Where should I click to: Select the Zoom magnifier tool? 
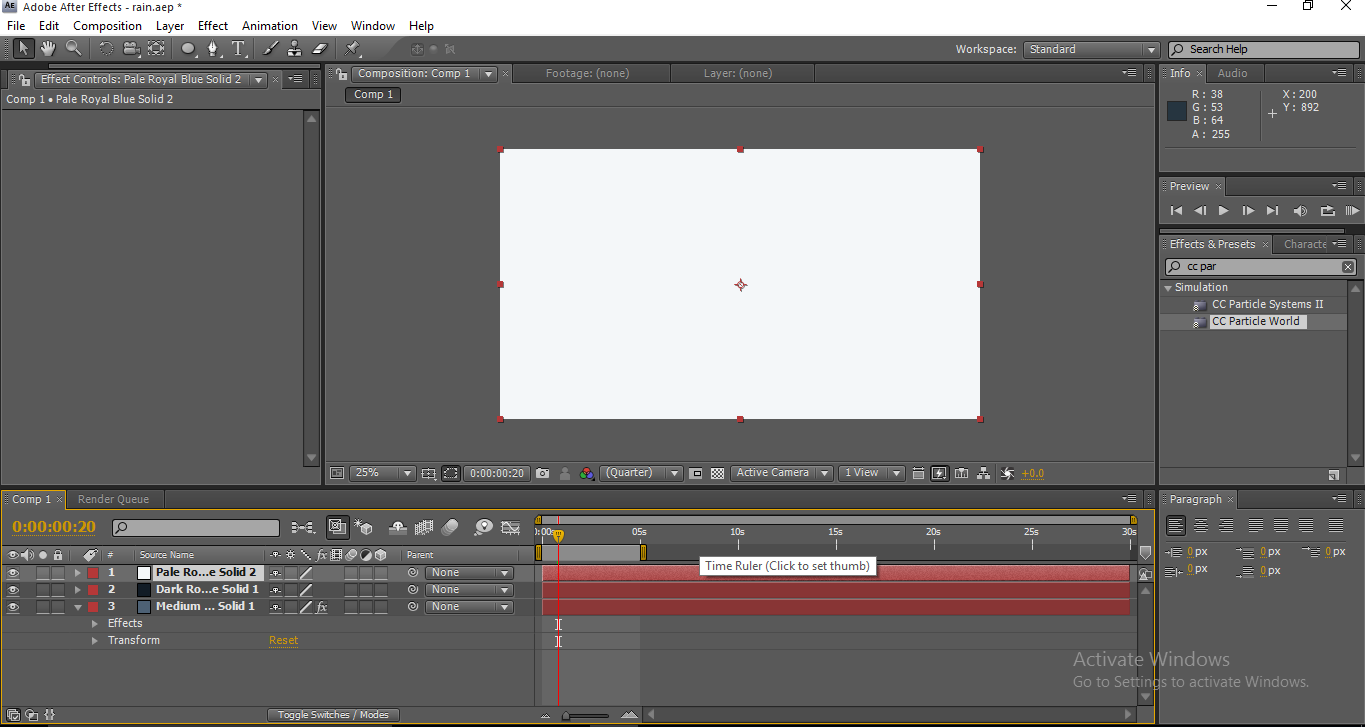[x=73, y=48]
